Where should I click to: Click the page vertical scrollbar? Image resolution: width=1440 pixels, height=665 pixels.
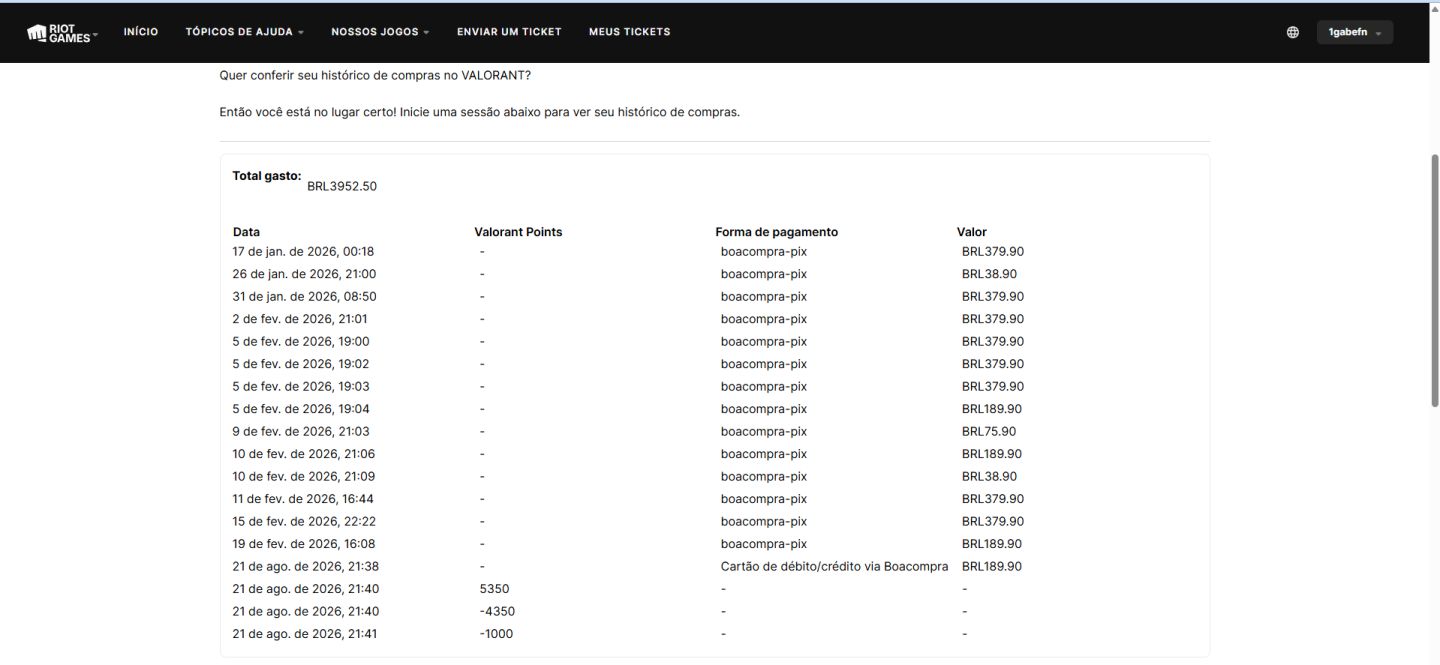(x=1435, y=280)
